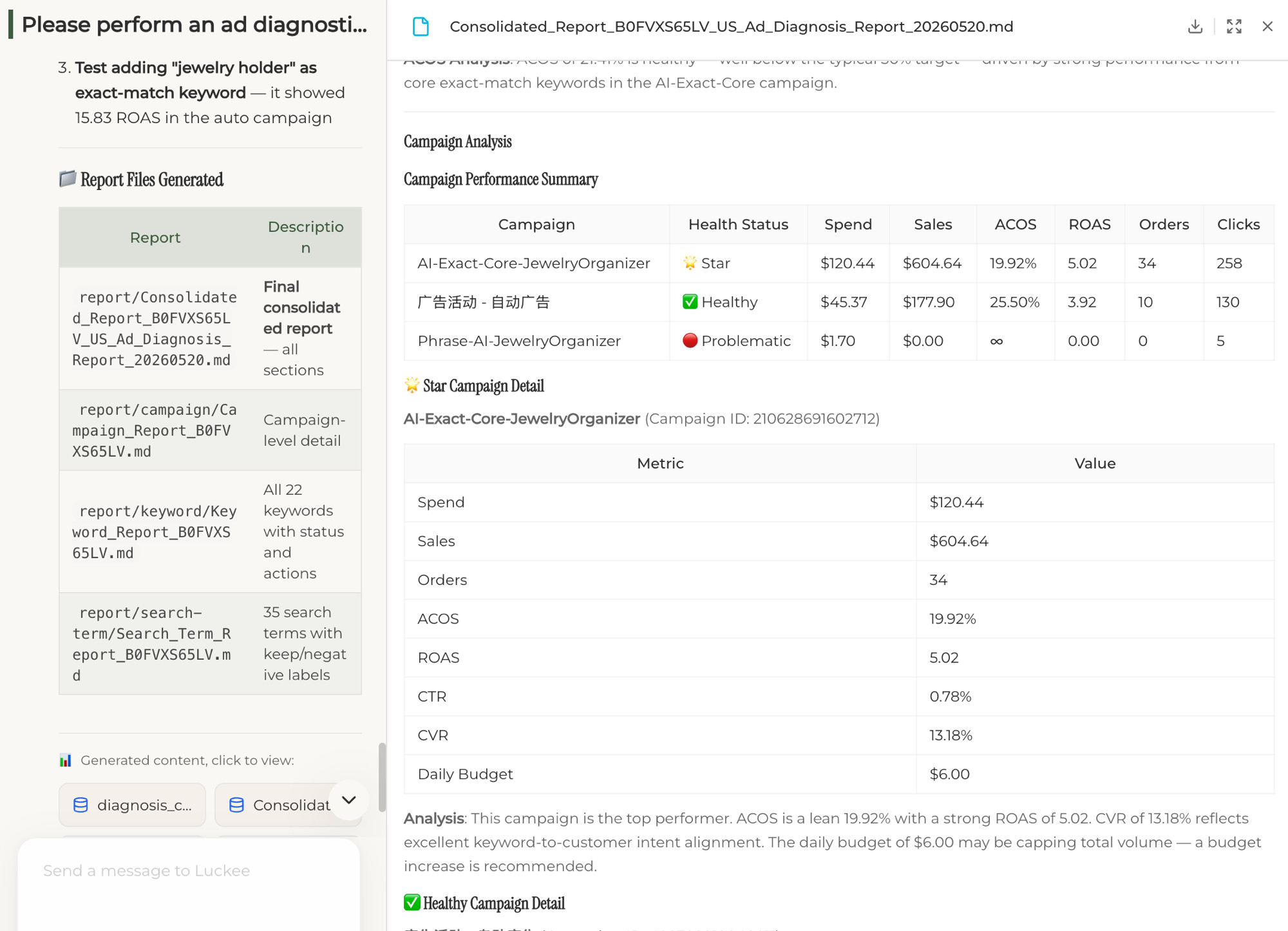Image resolution: width=1288 pixels, height=931 pixels.
Task: Open the Consolidat... generated content chip
Action: (288, 805)
